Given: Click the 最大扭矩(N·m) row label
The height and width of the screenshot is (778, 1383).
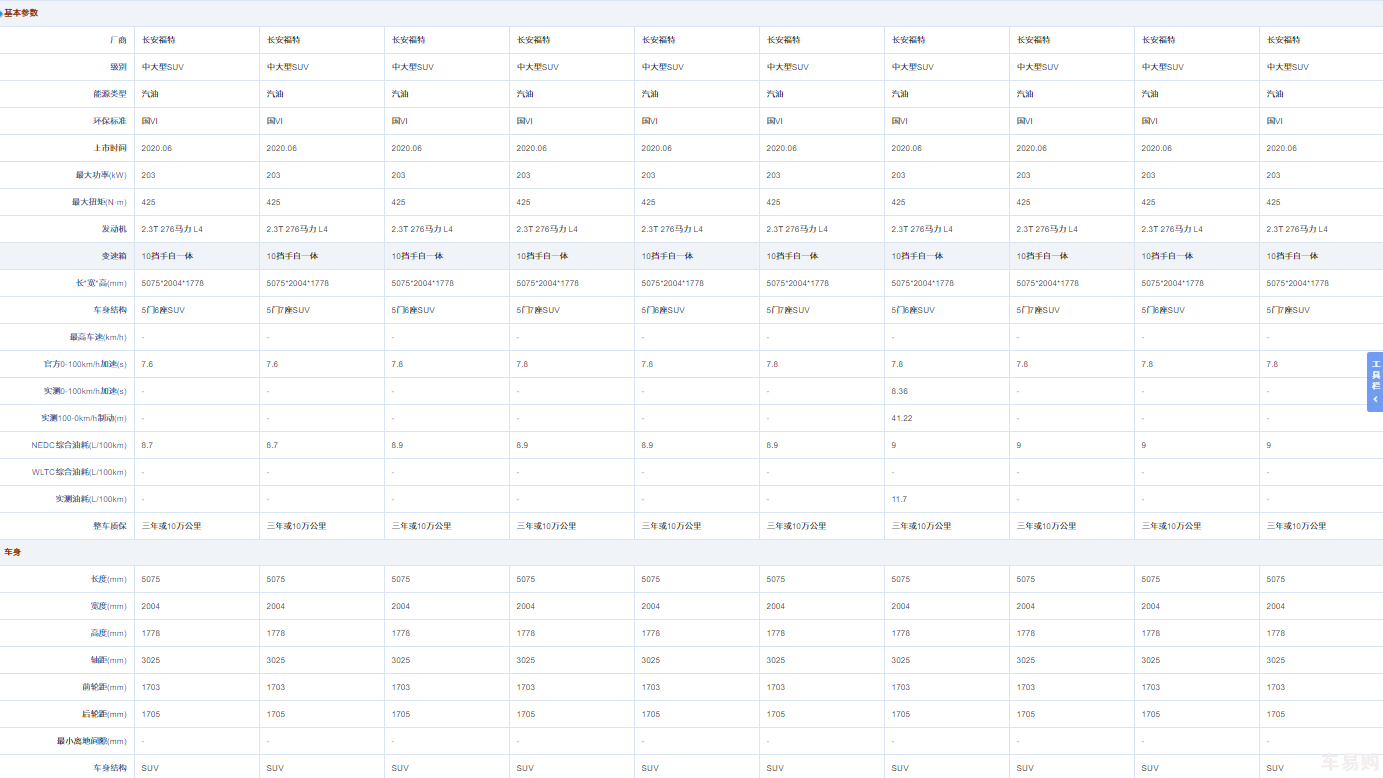Looking at the screenshot, I should tap(99, 202).
